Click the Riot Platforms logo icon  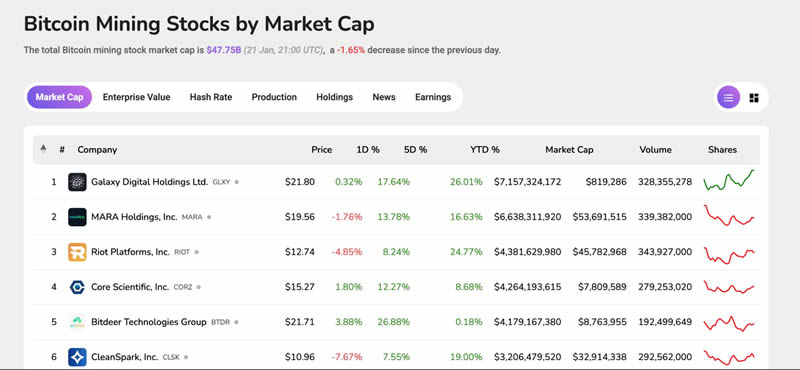(77, 252)
